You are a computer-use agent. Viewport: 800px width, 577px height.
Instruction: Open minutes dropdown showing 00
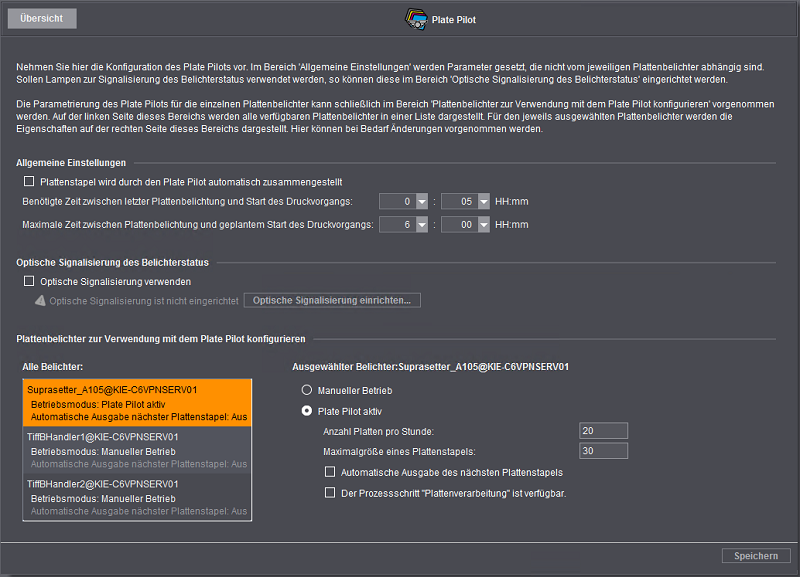coord(484,225)
